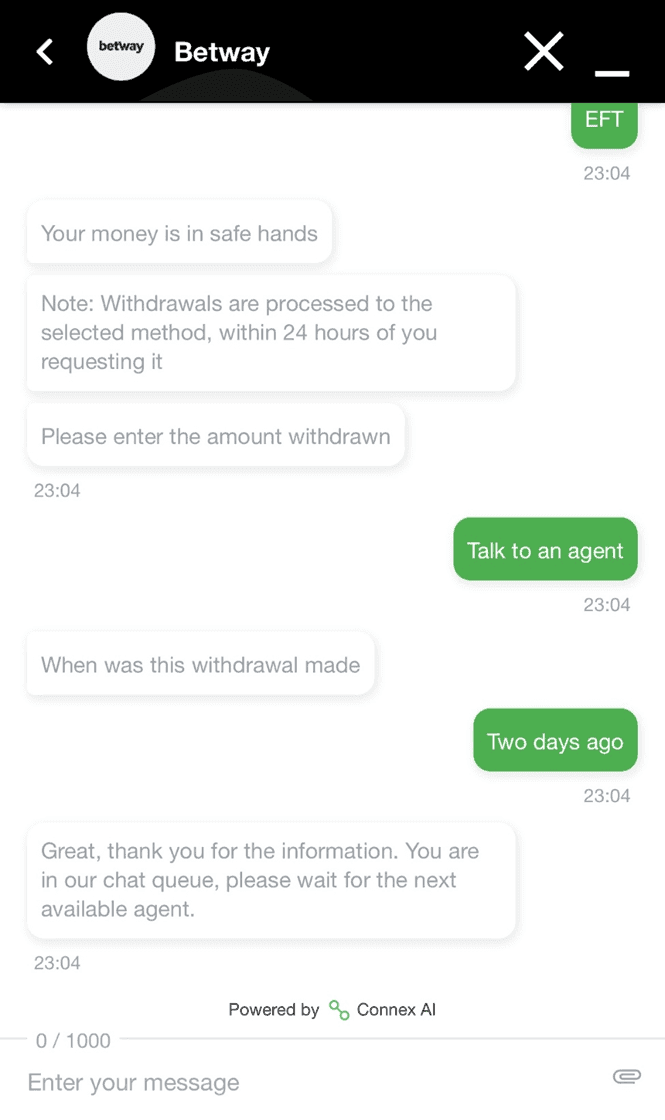The height and width of the screenshot is (1120, 665).
Task: Attach a file using the paperclip icon
Action: (626, 1076)
